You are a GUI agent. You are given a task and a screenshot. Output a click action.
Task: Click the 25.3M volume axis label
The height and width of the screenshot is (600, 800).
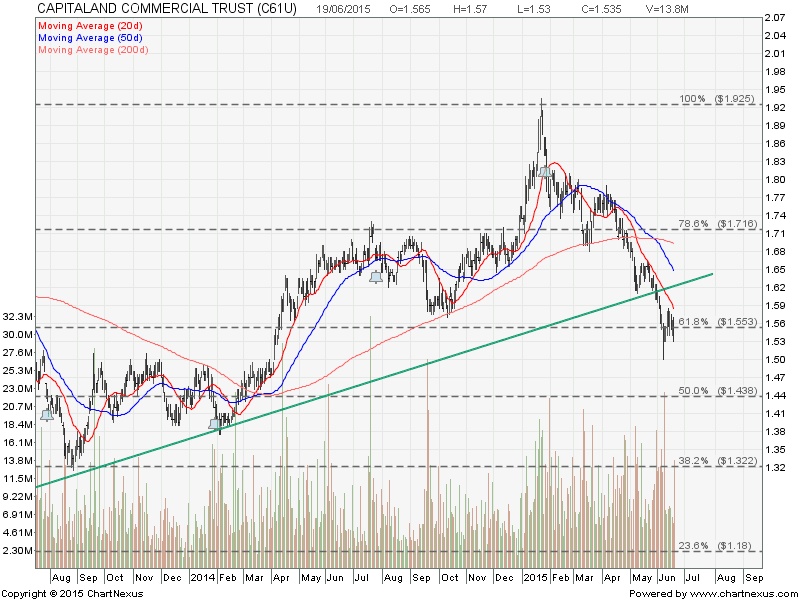(x=18, y=370)
